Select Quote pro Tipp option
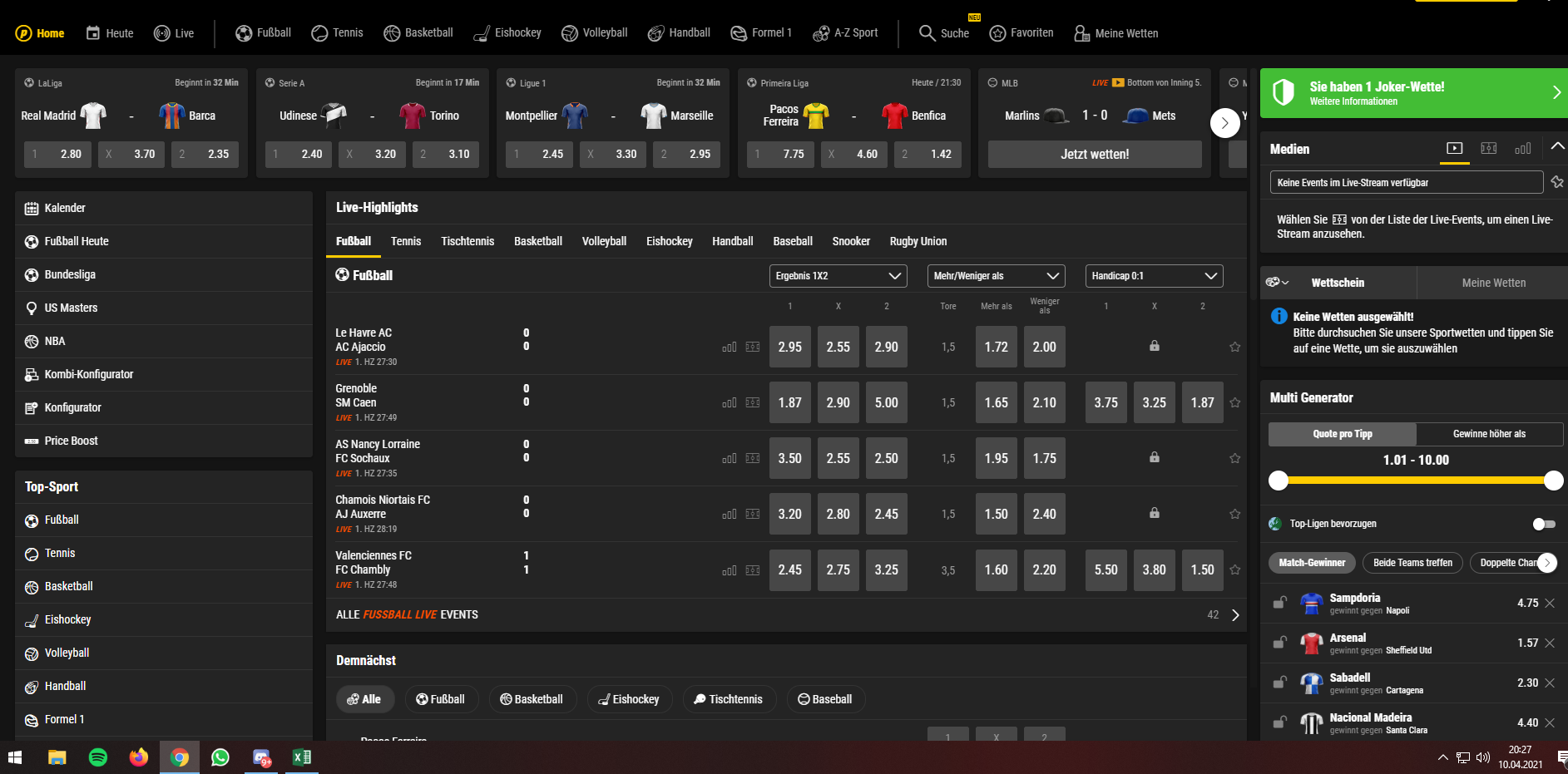The image size is (1568, 774). (1343, 434)
